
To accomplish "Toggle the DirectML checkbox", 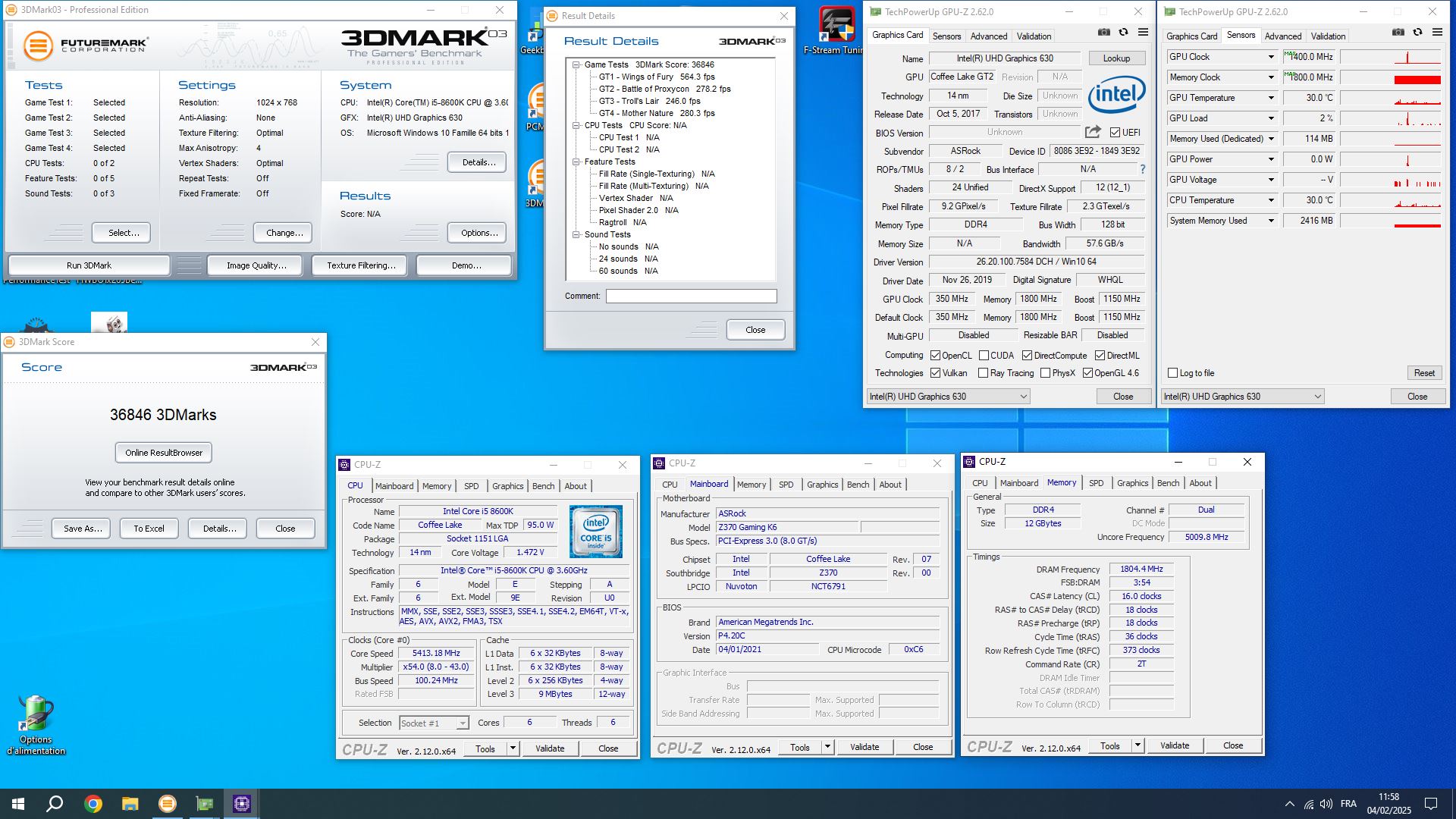I will (x=1100, y=355).
